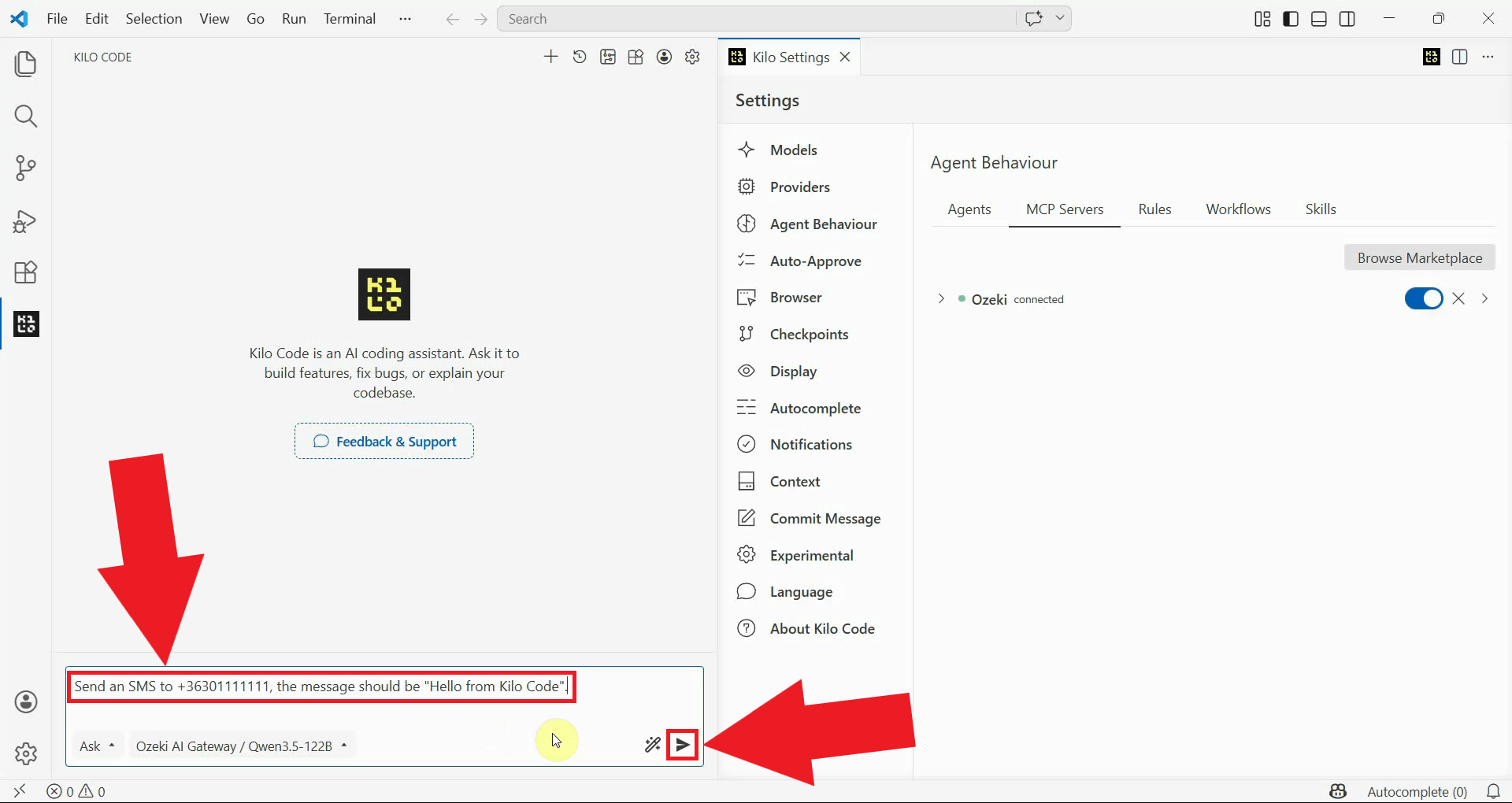Screen dimensions: 1512x803
Task: Toggle the bottom panel layout icon
Action: (x=1319, y=19)
